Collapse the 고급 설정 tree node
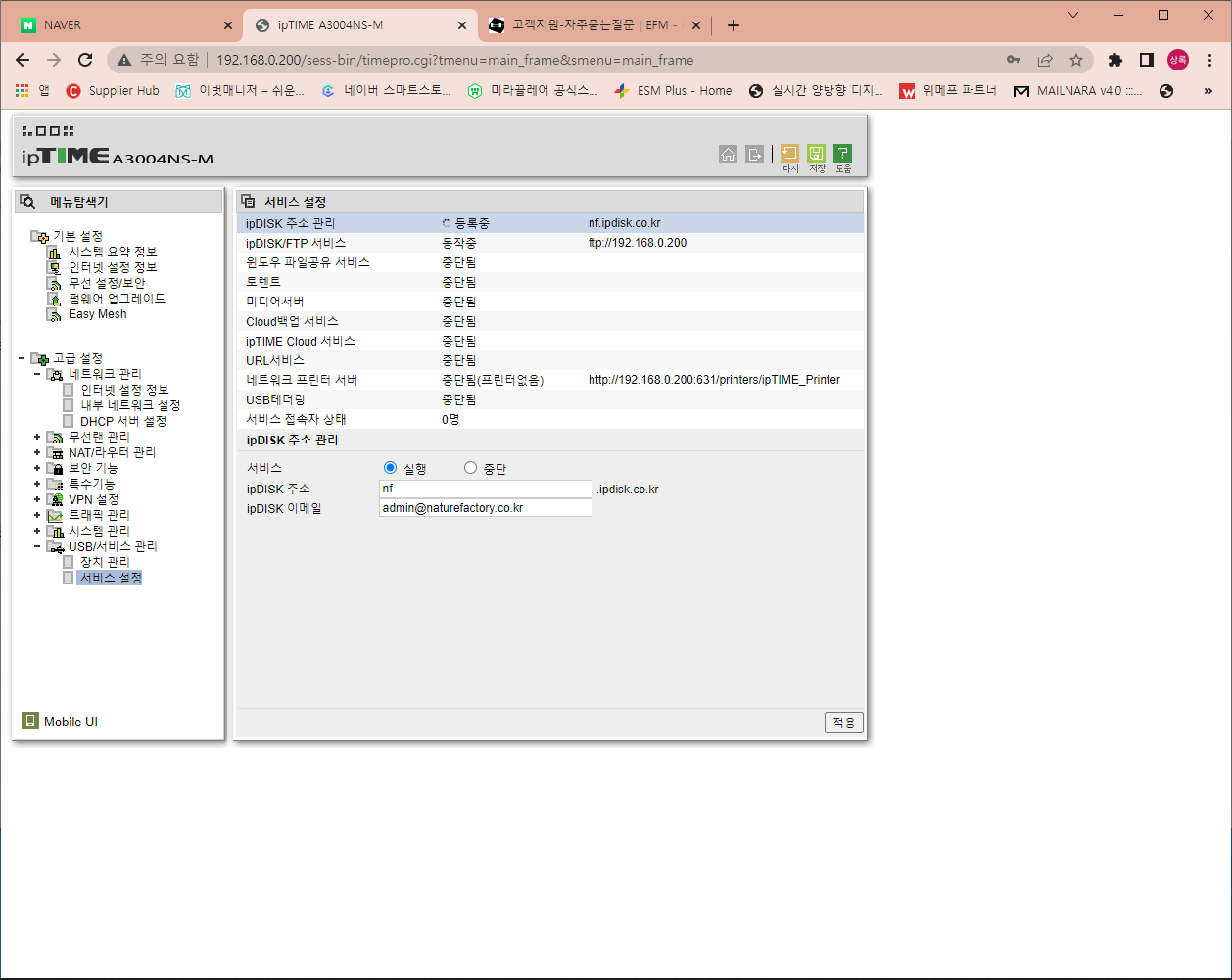This screenshot has width=1232, height=980. (x=22, y=358)
